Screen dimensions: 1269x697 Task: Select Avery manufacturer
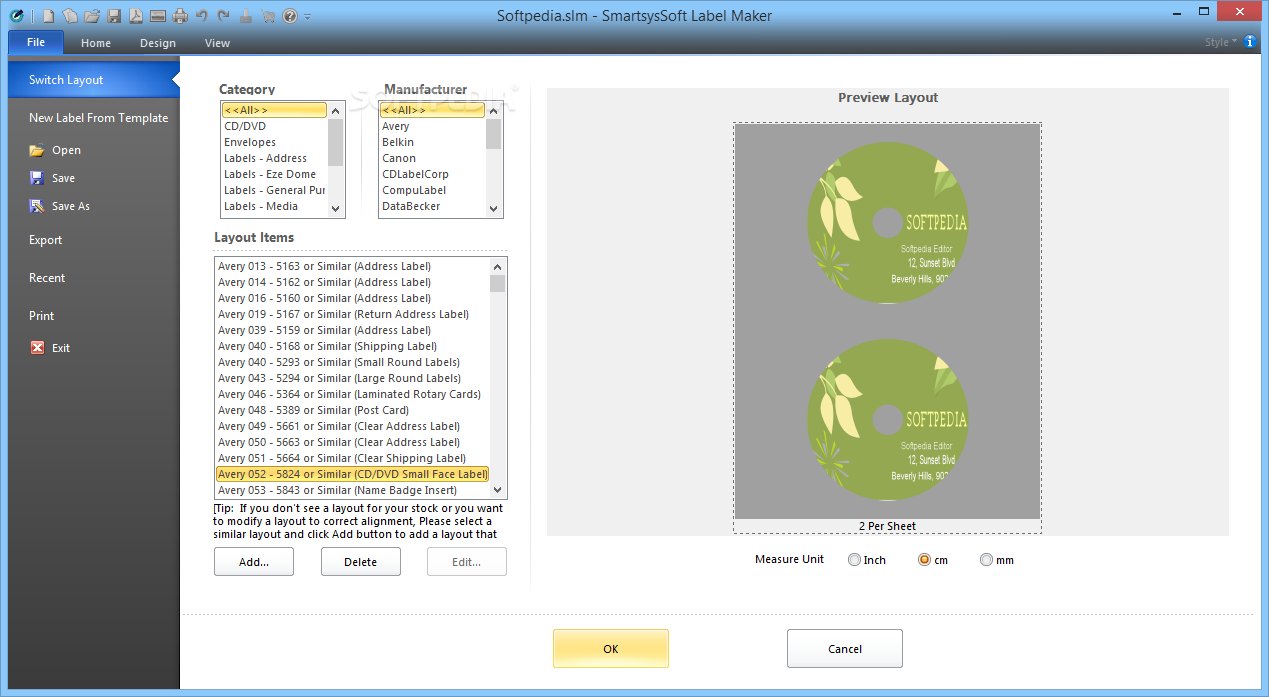396,126
